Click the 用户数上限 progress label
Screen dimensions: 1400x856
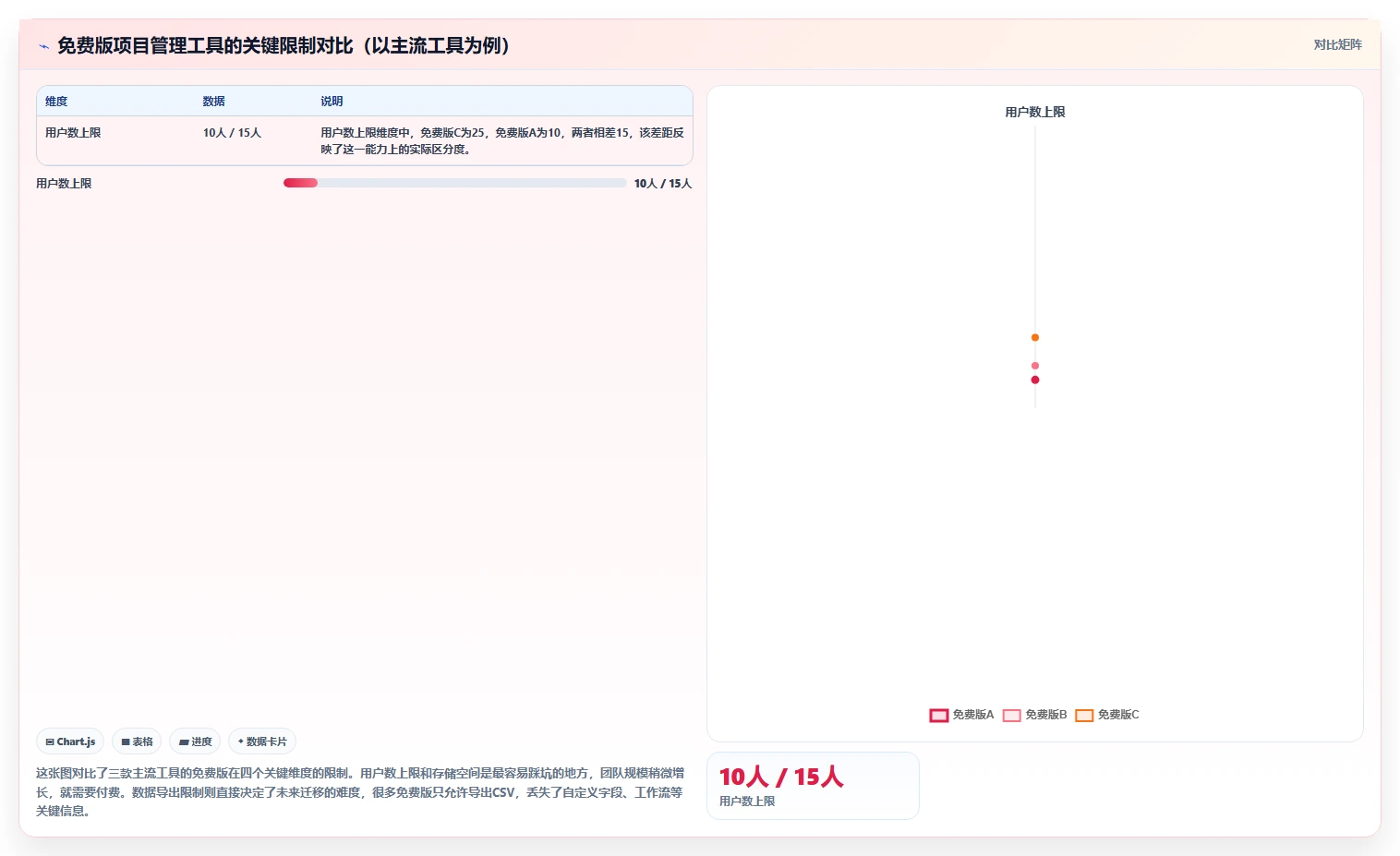point(64,184)
